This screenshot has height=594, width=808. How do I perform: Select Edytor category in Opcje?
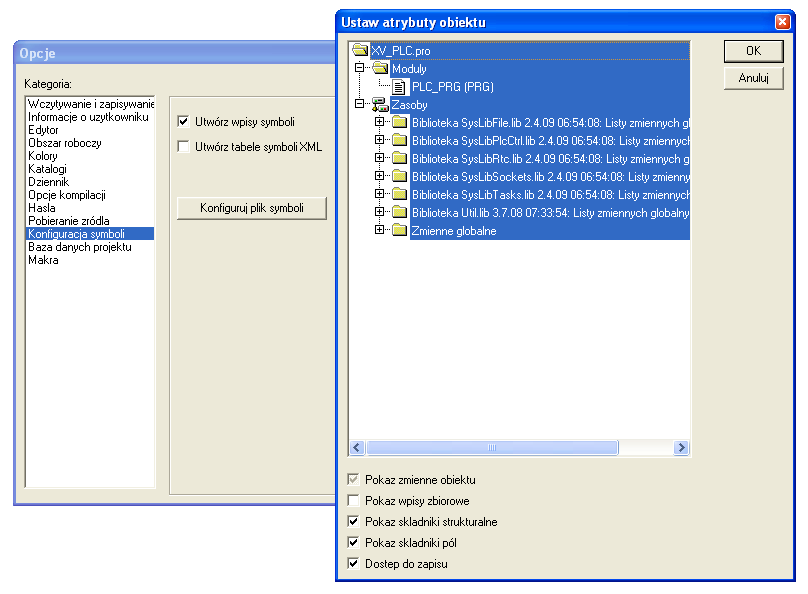point(90,130)
